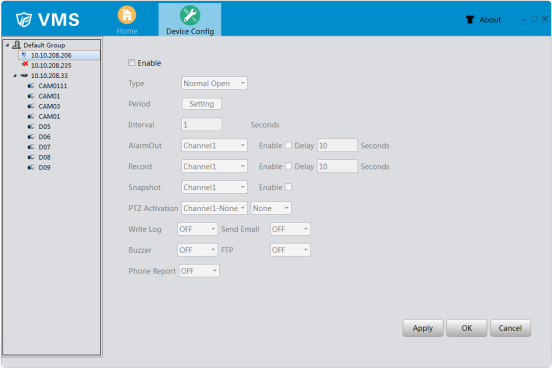Open the FTP dropdown
This screenshot has height=368, width=552.
[290, 250]
